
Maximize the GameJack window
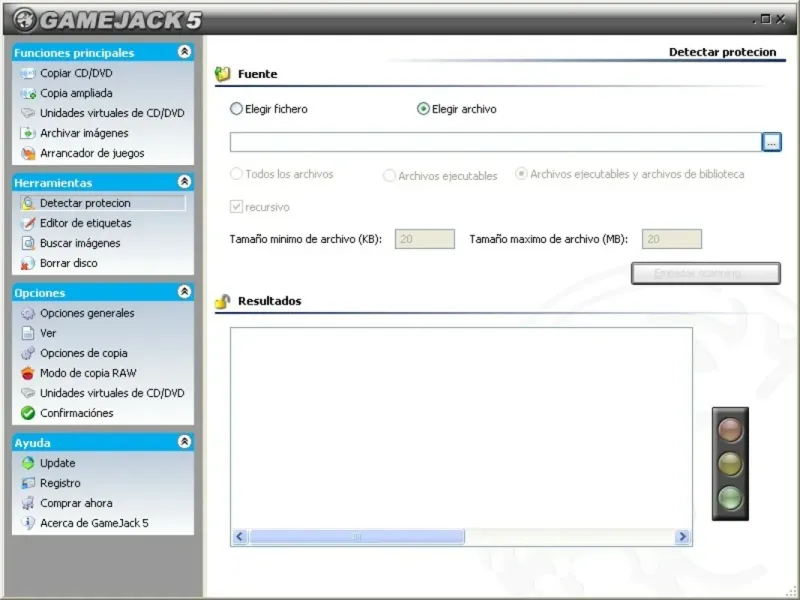coord(765,19)
